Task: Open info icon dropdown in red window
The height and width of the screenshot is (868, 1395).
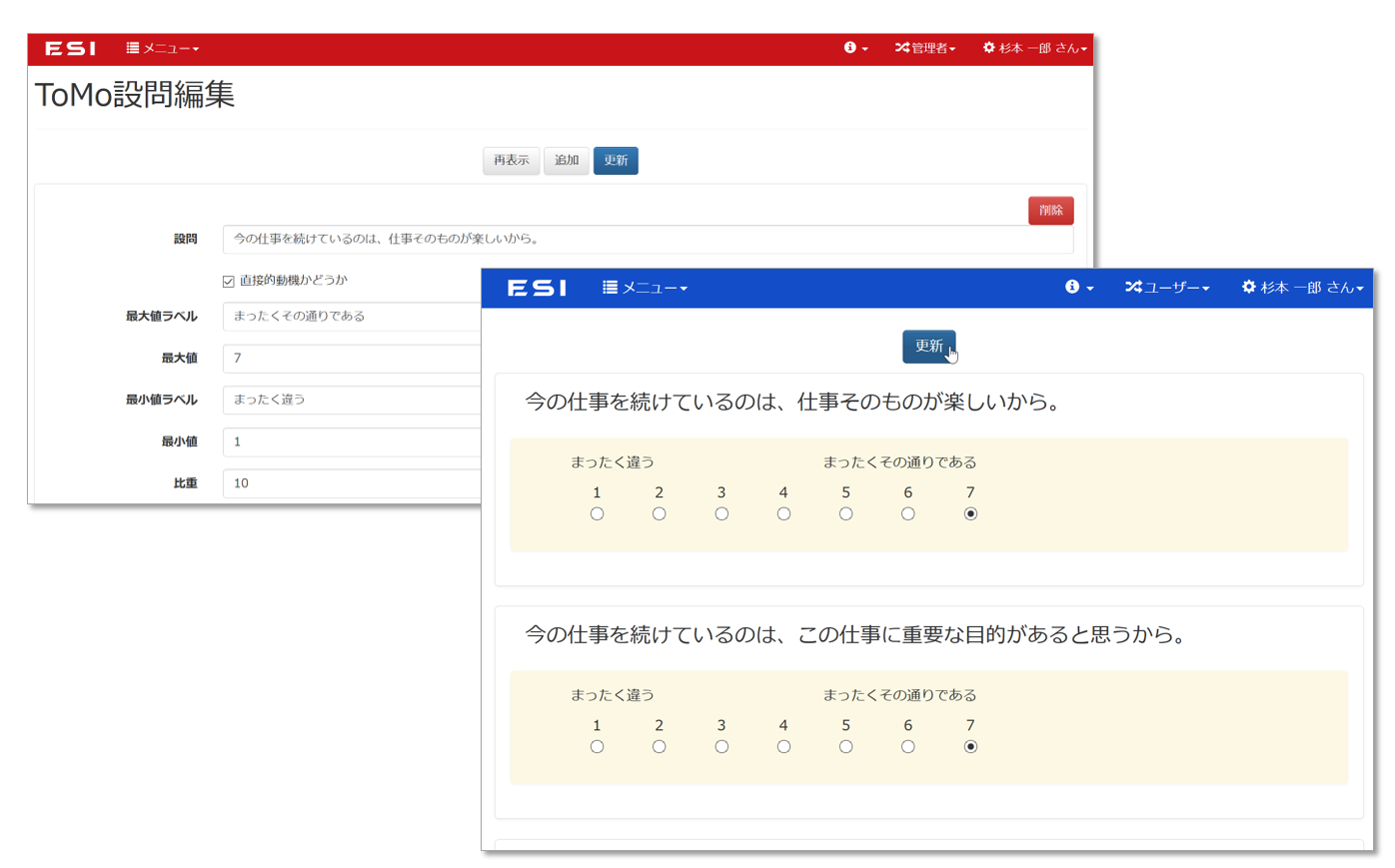Action: [855, 48]
